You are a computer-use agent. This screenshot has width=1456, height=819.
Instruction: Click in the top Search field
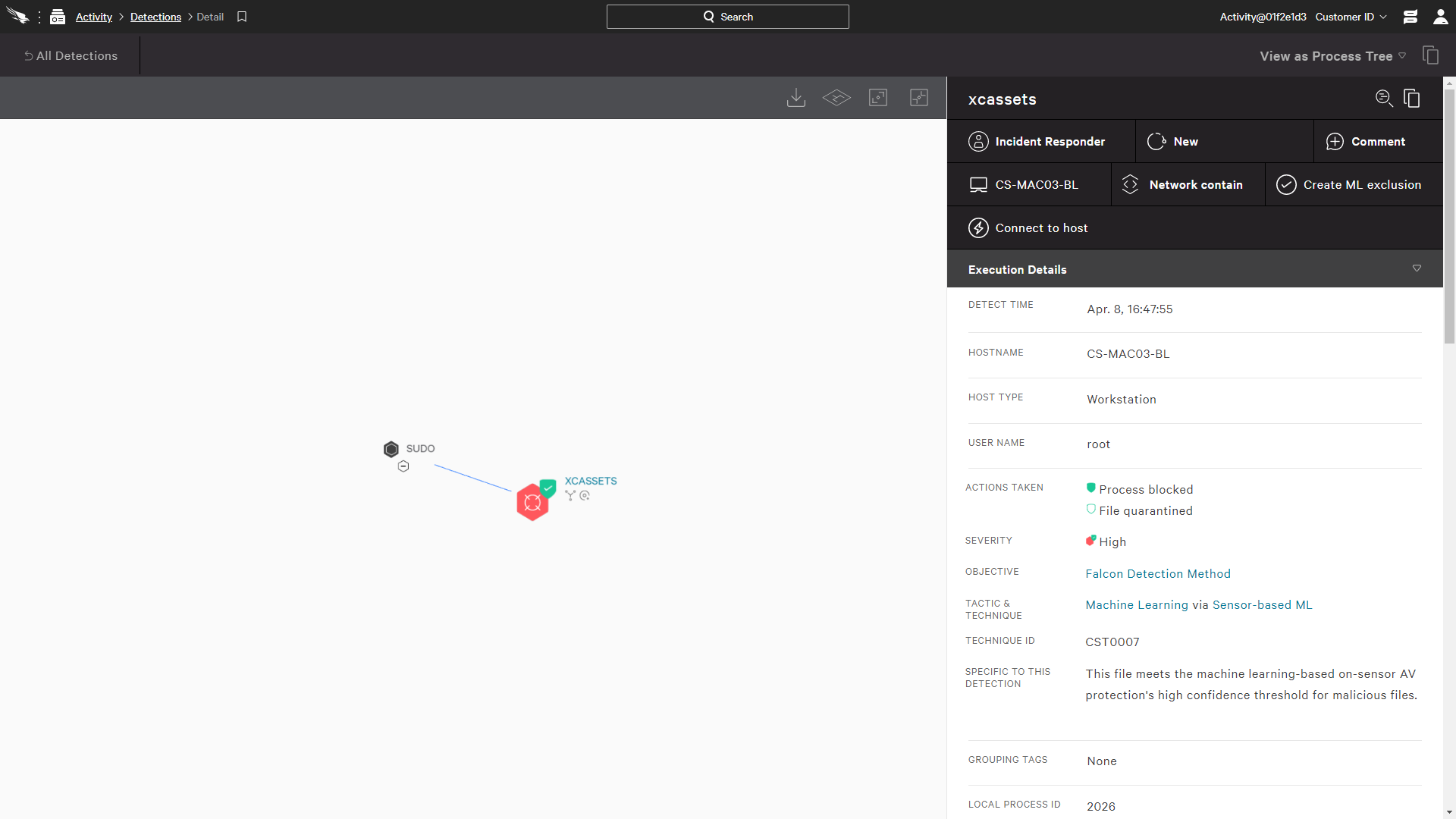(x=727, y=17)
